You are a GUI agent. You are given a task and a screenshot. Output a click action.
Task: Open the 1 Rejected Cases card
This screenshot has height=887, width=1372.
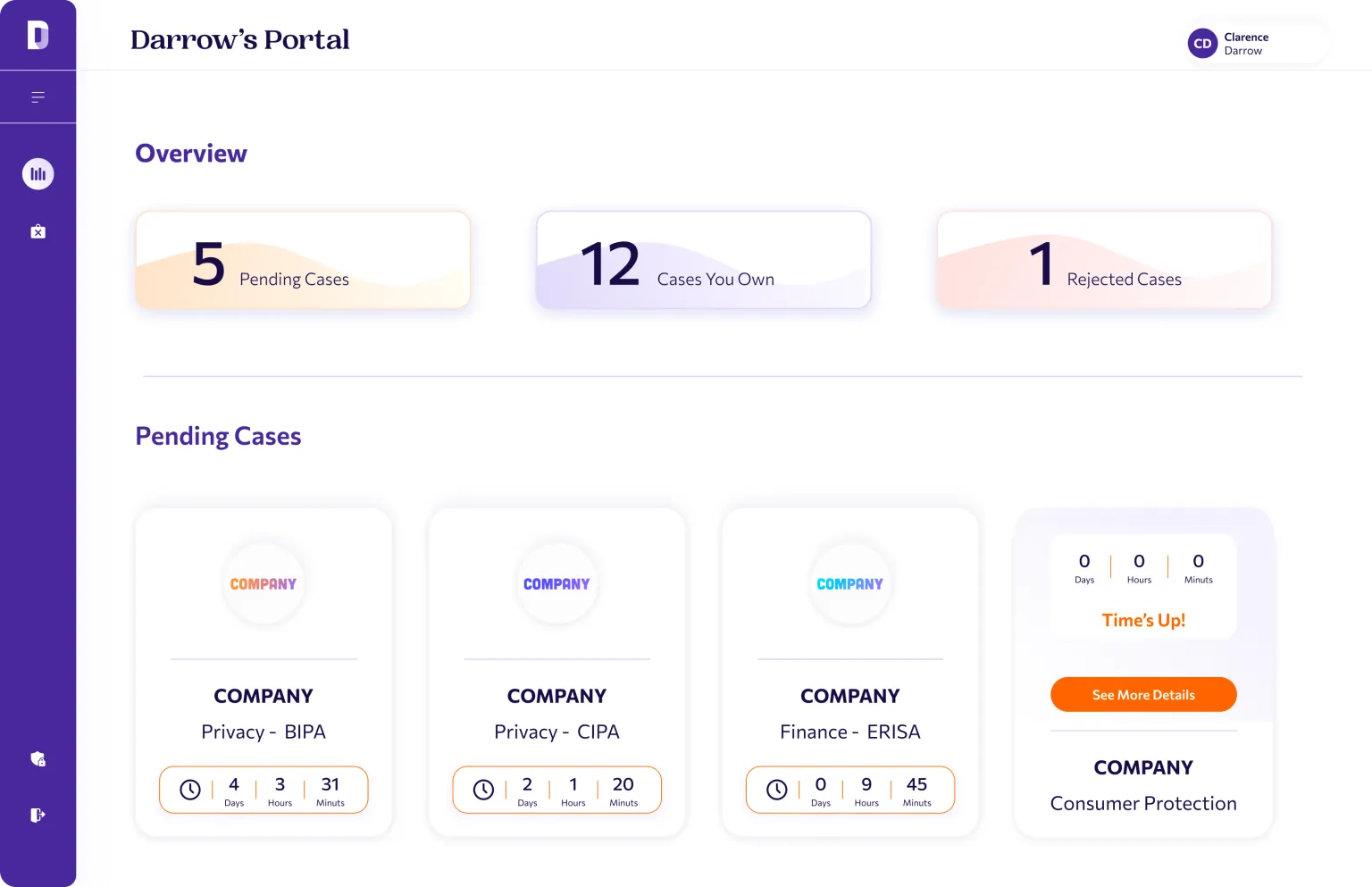click(x=1104, y=260)
